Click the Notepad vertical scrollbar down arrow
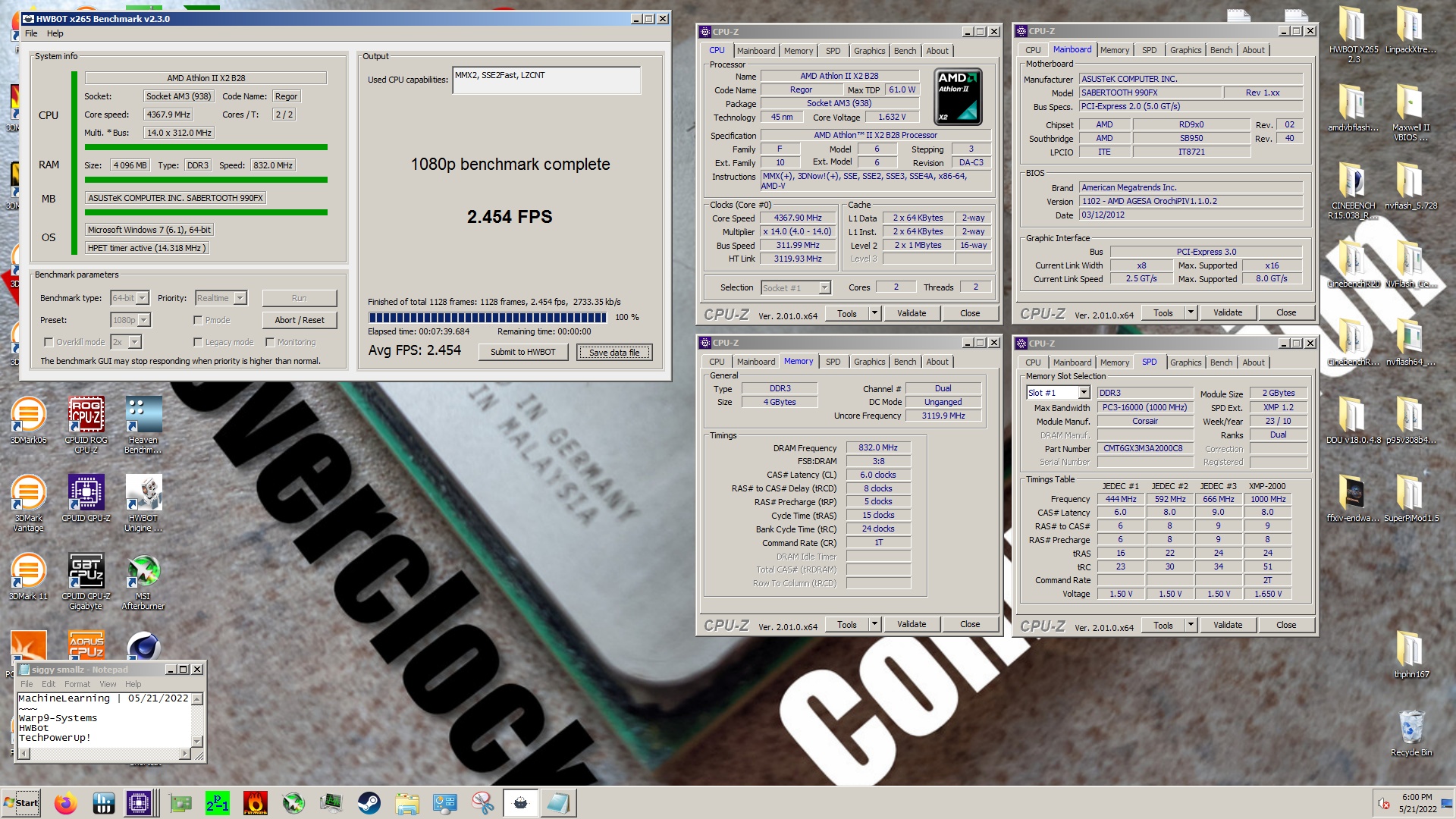The width and height of the screenshot is (1456, 819). coord(197,741)
